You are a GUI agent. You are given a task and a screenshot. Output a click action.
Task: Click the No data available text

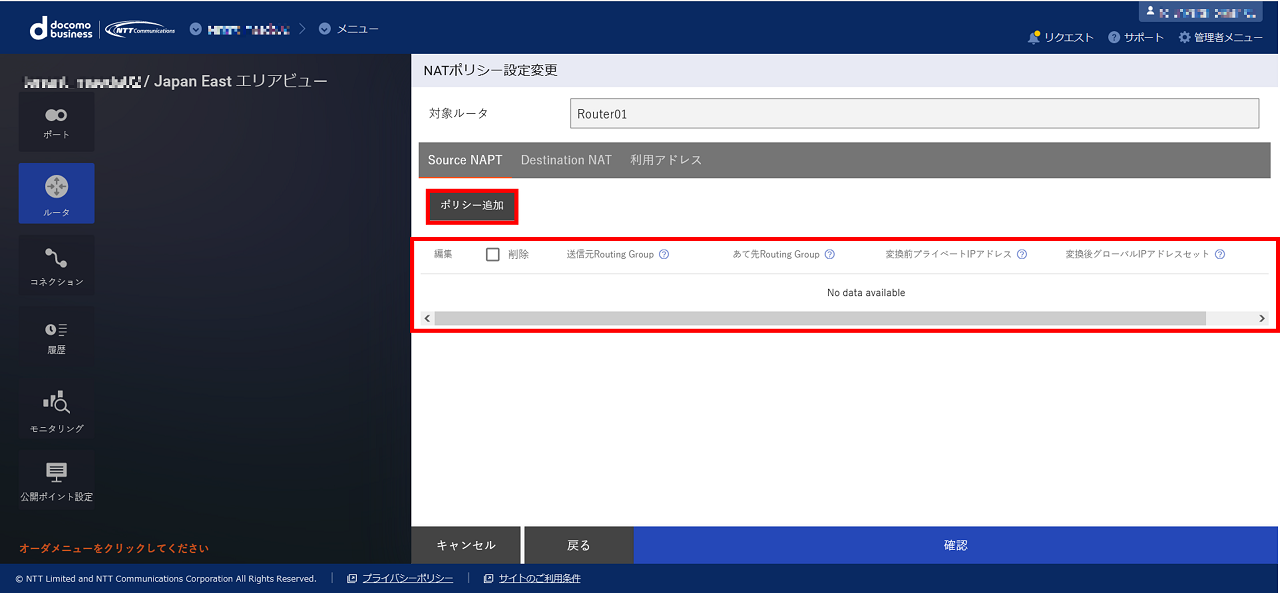pos(866,293)
